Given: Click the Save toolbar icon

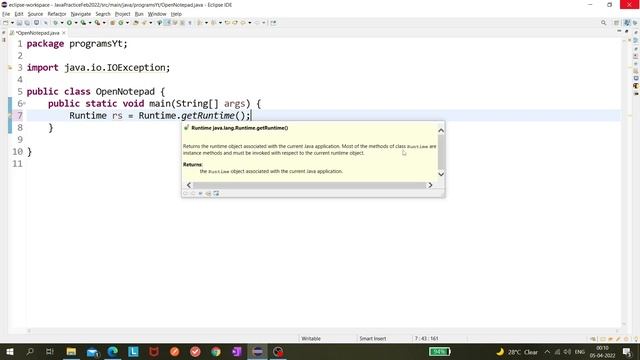Looking at the screenshot, I should (x=19, y=23).
